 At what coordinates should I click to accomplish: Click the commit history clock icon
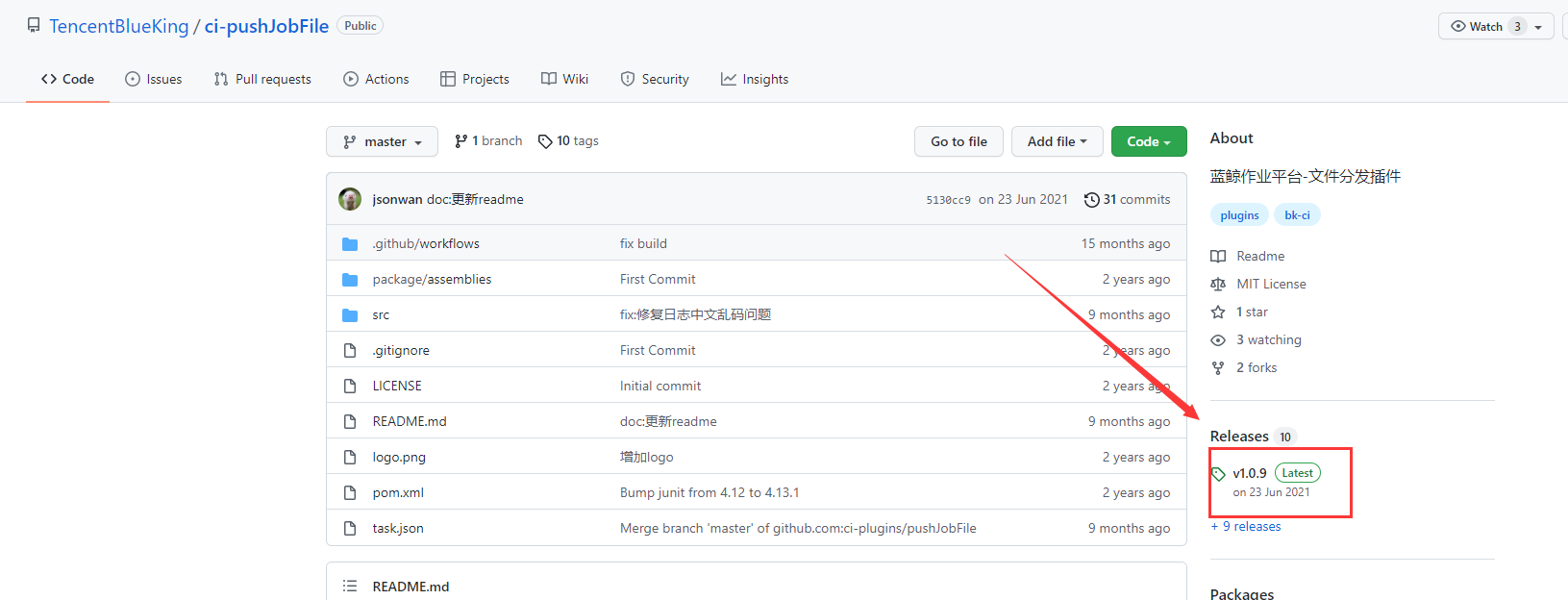pyautogui.click(x=1091, y=200)
